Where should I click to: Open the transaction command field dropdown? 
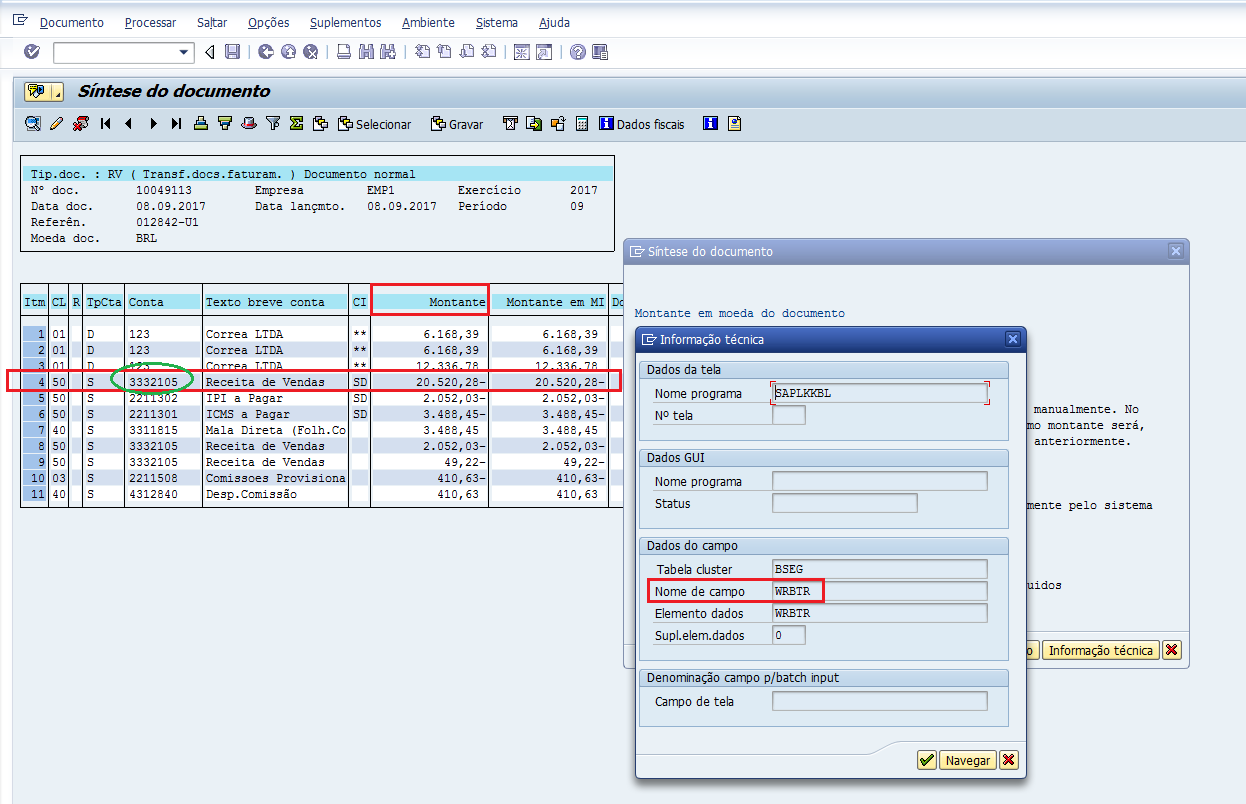[x=184, y=52]
